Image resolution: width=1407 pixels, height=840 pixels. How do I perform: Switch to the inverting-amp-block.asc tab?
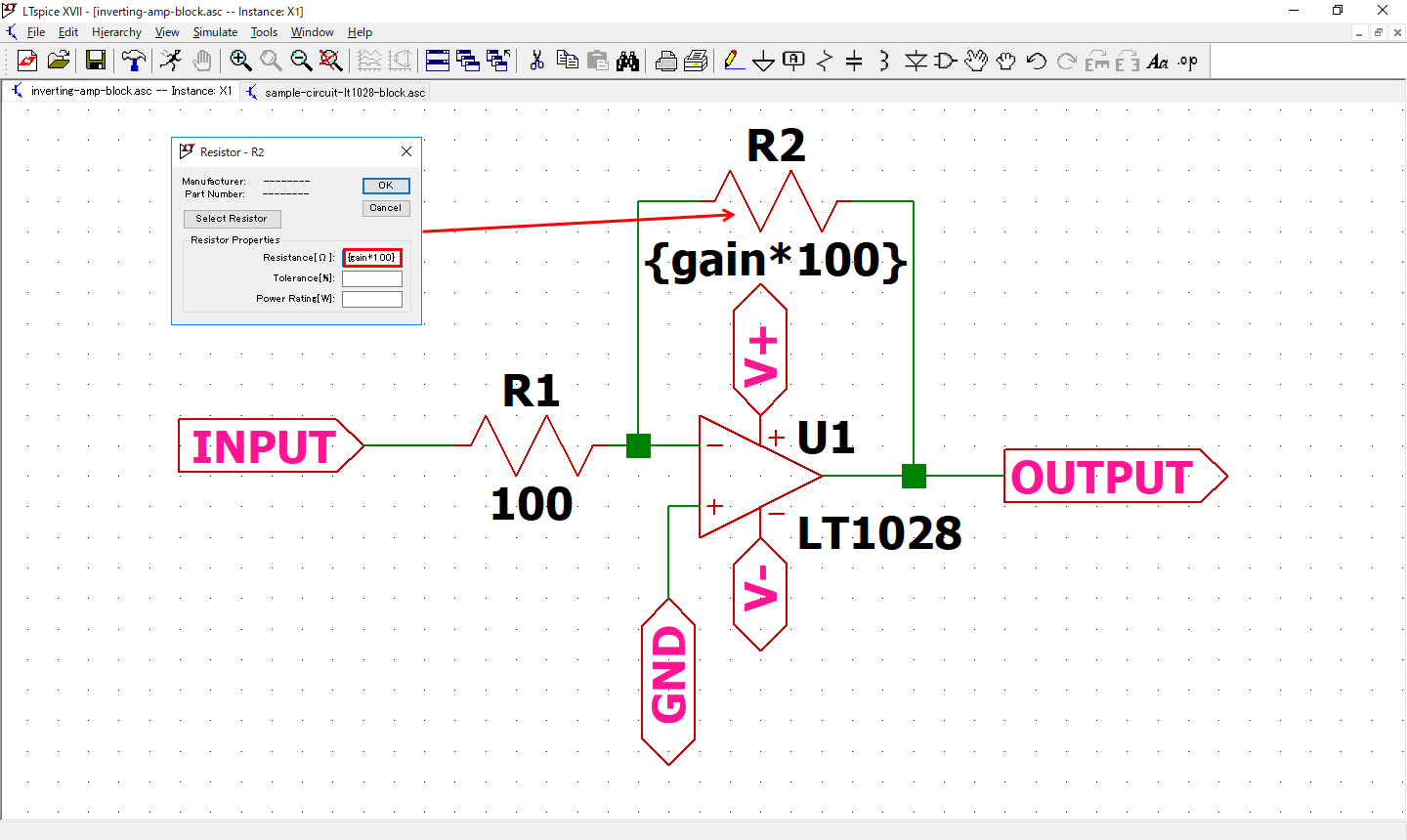click(122, 91)
